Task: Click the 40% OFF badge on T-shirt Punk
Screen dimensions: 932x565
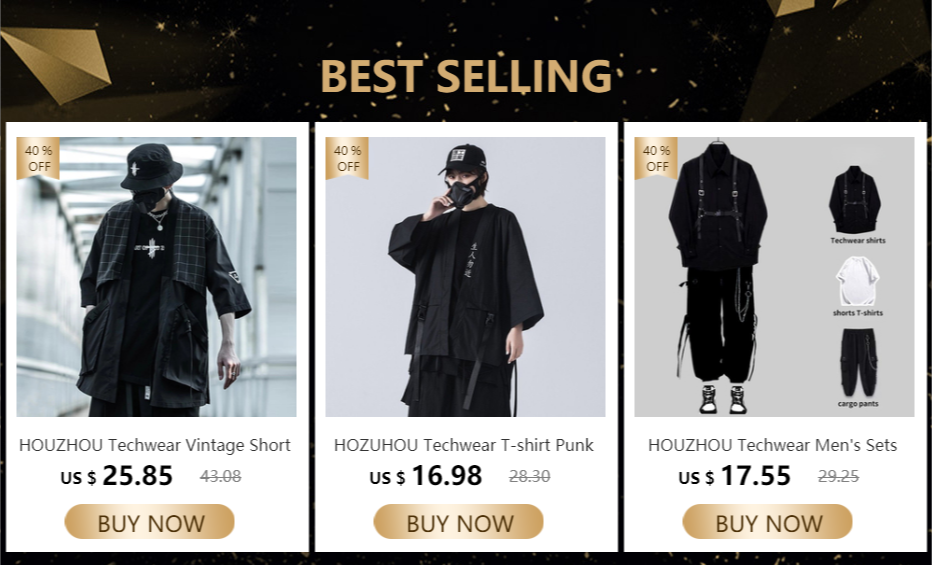Action: [x=347, y=158]
